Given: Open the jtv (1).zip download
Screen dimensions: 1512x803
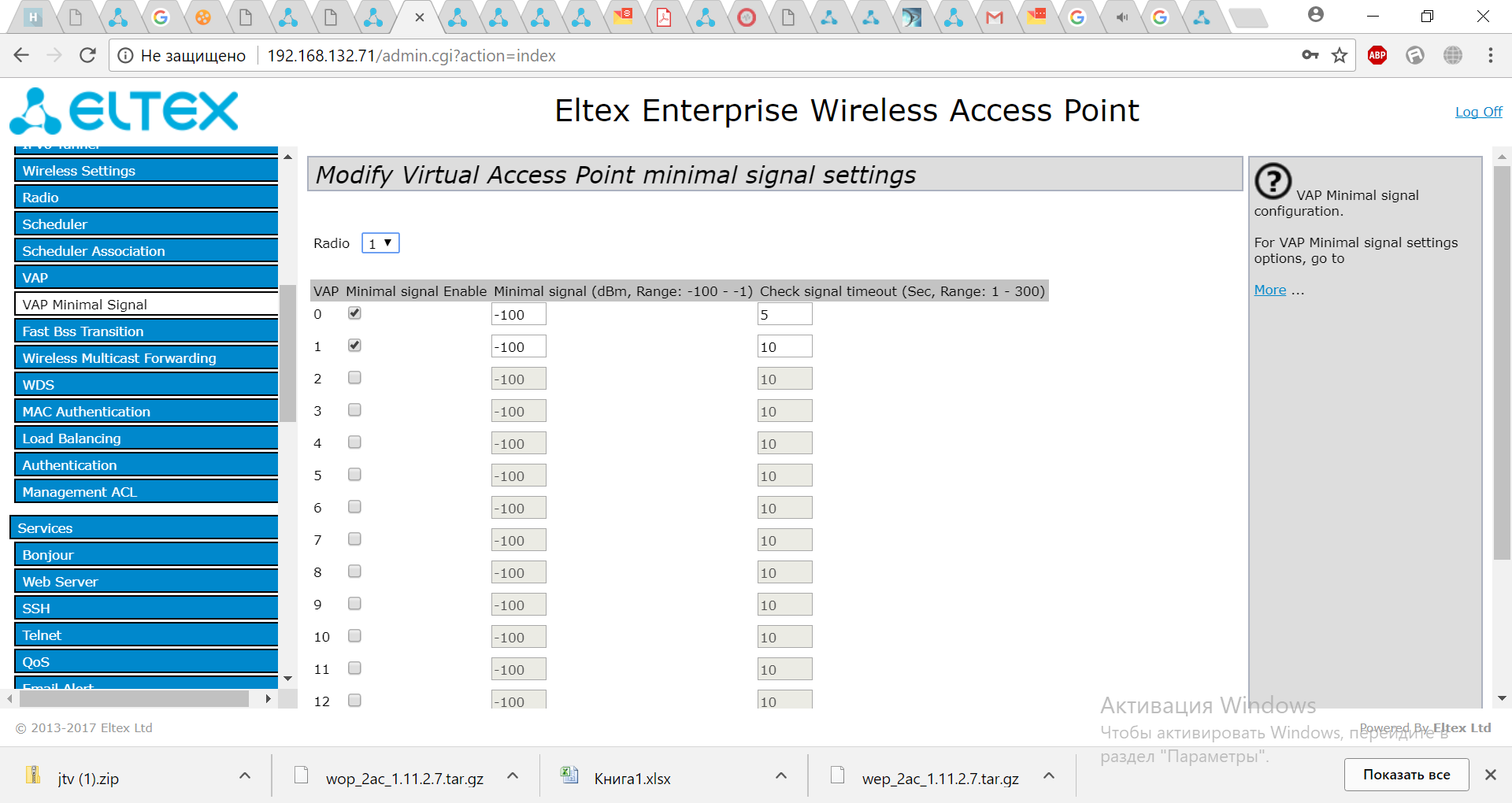Looking at the screenshot, I should 88,779.
